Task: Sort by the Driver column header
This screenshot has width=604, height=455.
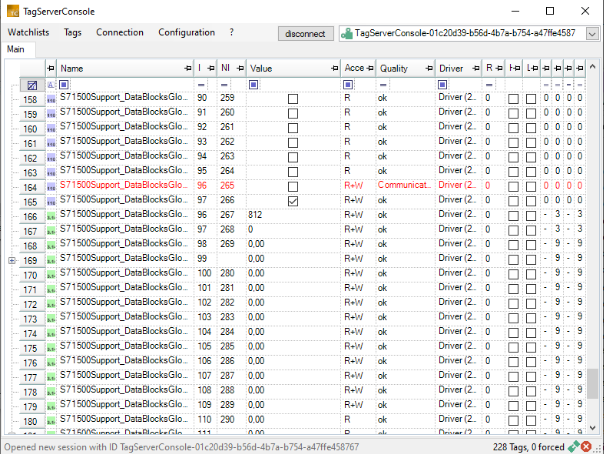Action: click(x=451, y=69)
